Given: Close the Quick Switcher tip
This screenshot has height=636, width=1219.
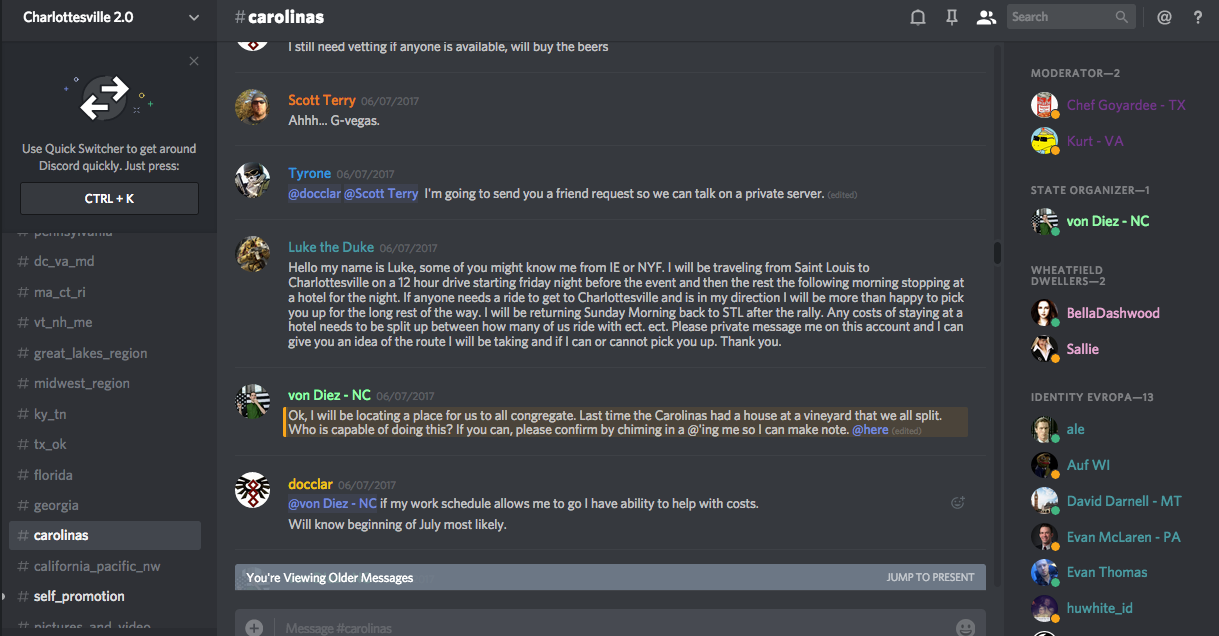Looking at the screenshot, I should click(x=194, y=61).
